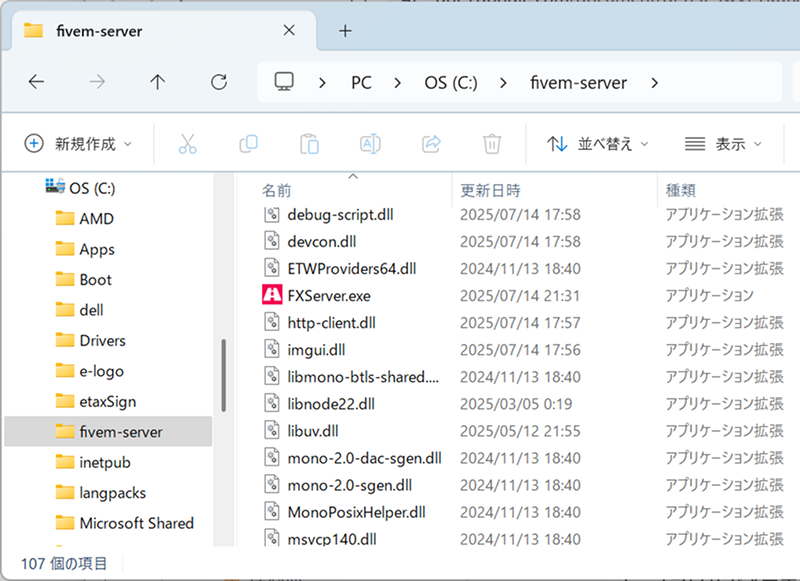Go up one folder level
The image size is (800, 581).
(x=158, y=82)
